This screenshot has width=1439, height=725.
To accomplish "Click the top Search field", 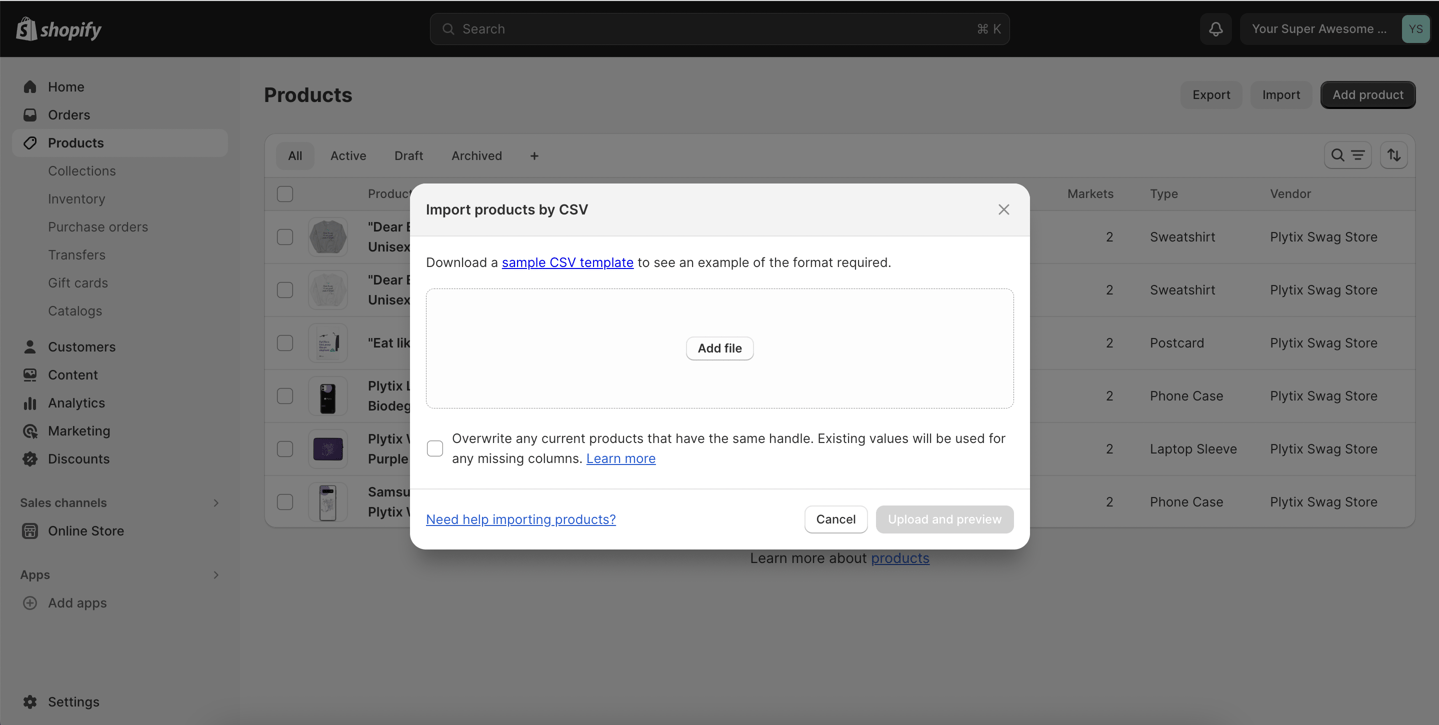I will click(719, 28).
